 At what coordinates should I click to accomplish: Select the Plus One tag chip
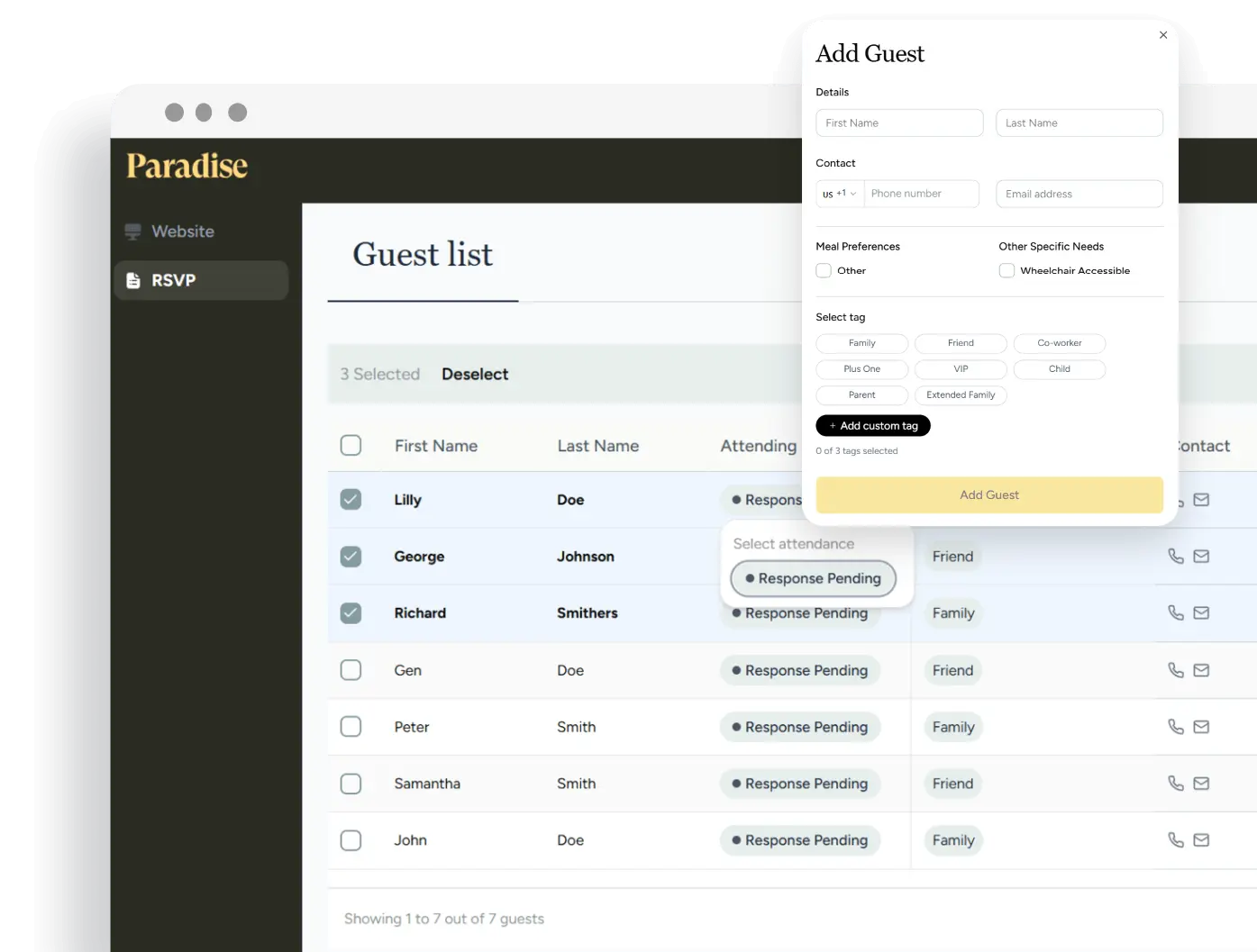tap(862, 369)
